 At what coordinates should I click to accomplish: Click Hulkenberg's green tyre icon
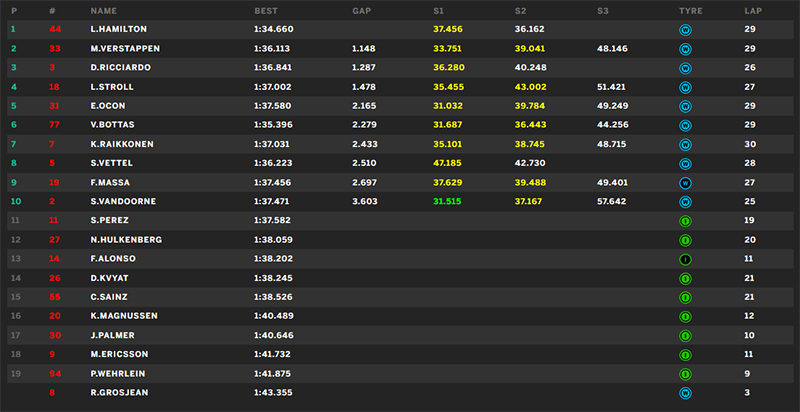pyautogui.click(x=685, y=240)
